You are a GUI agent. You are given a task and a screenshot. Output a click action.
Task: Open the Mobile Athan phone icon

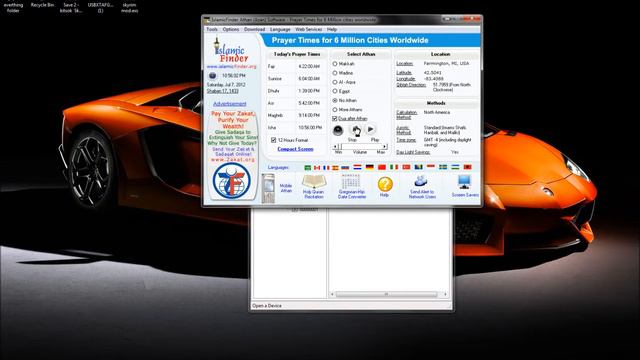268,188
